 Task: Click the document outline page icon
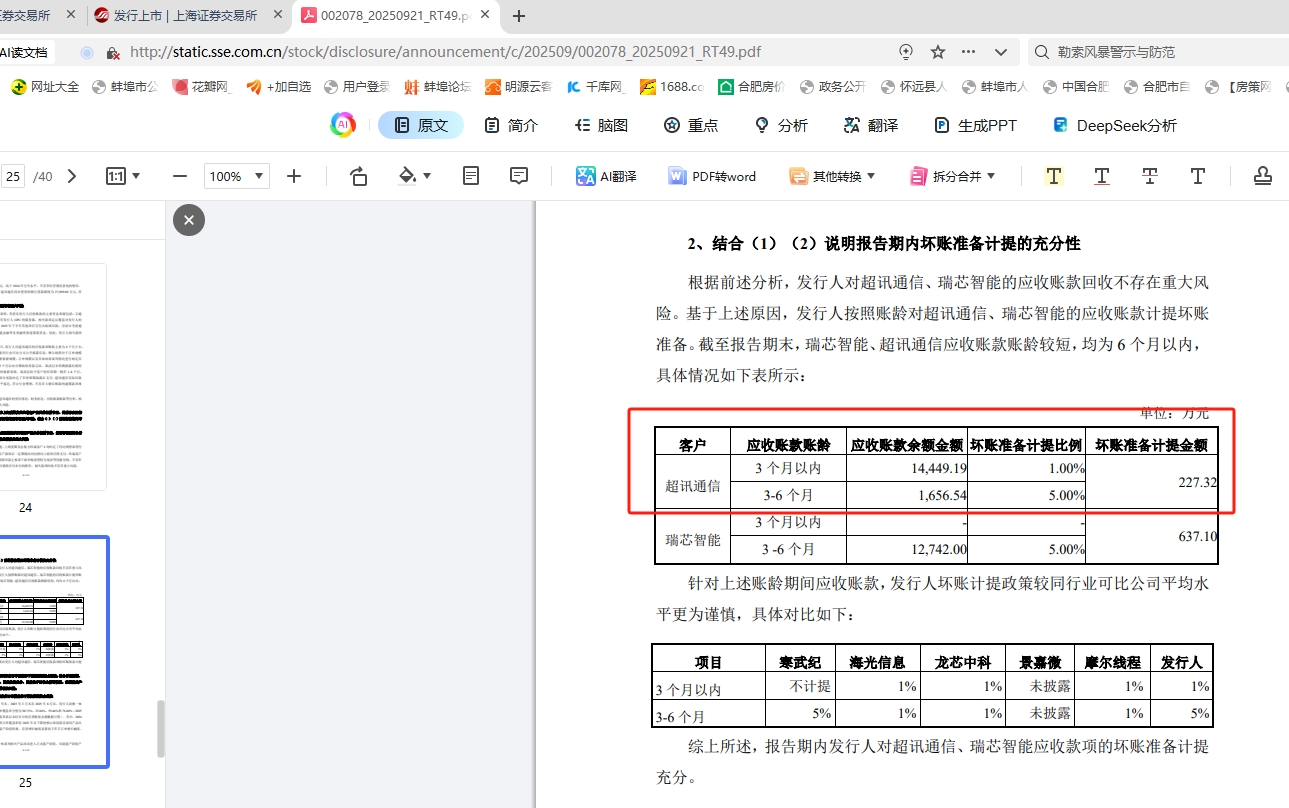click(471, 176)
